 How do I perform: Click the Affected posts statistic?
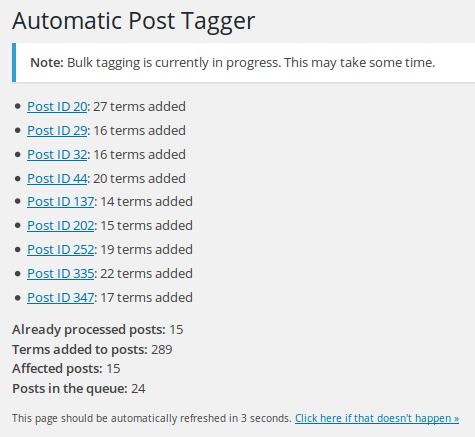66,369
